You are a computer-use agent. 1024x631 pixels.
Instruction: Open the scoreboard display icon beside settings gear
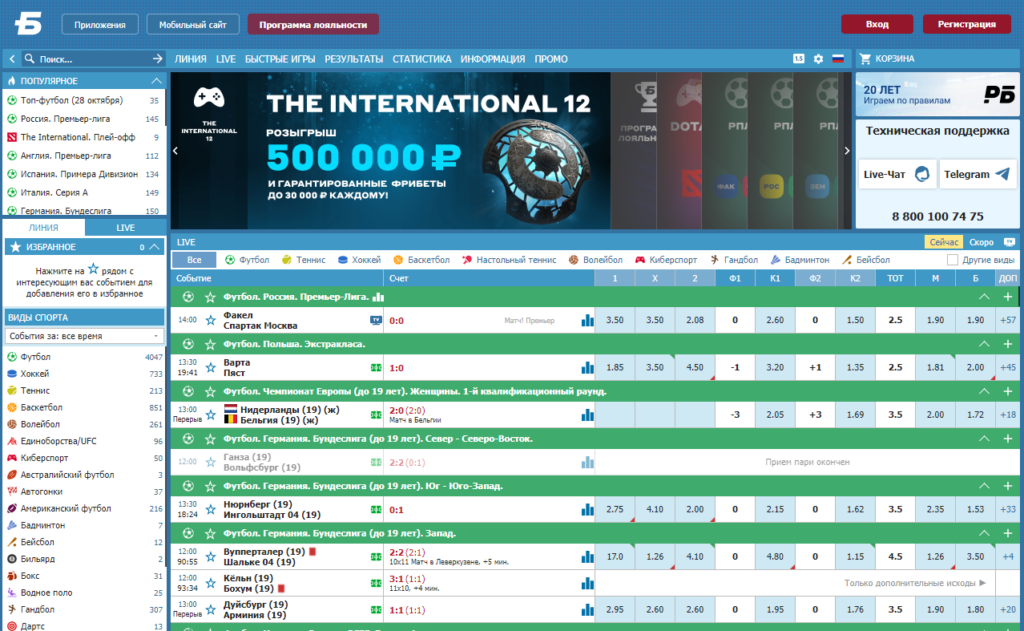(x=799, y=59)
